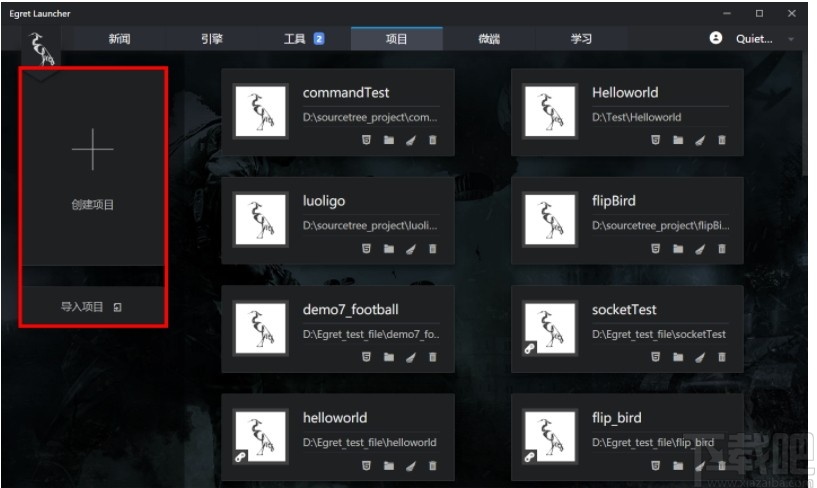Select the demo7_football project thumbnail
The image size is (817, 488).
pos(261,329)
